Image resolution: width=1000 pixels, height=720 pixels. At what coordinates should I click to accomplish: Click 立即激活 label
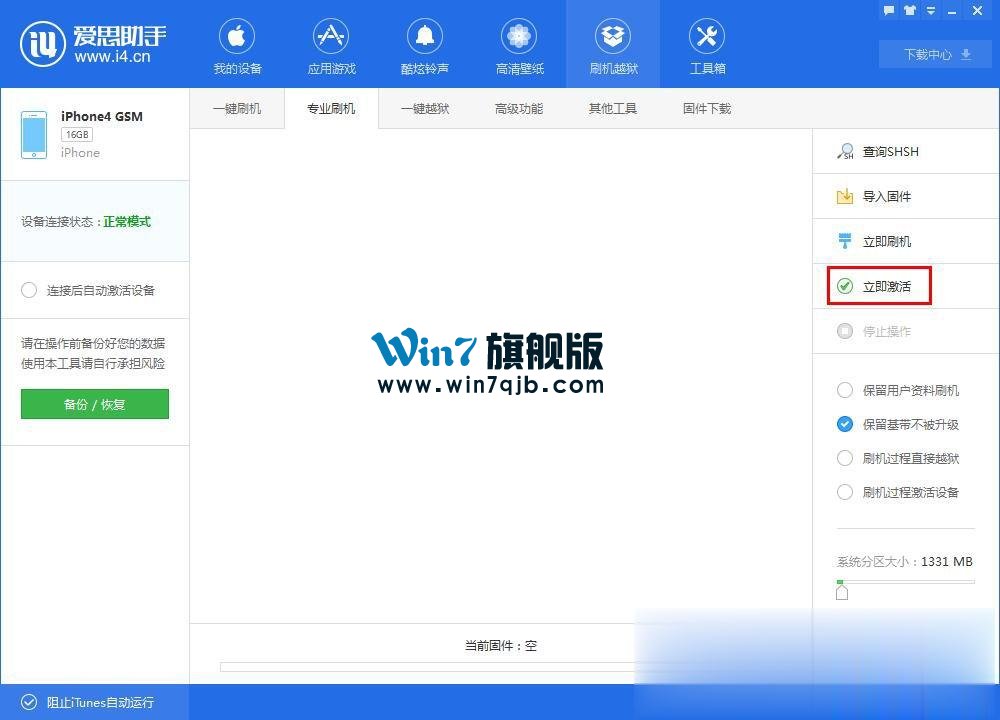[886, 286]
